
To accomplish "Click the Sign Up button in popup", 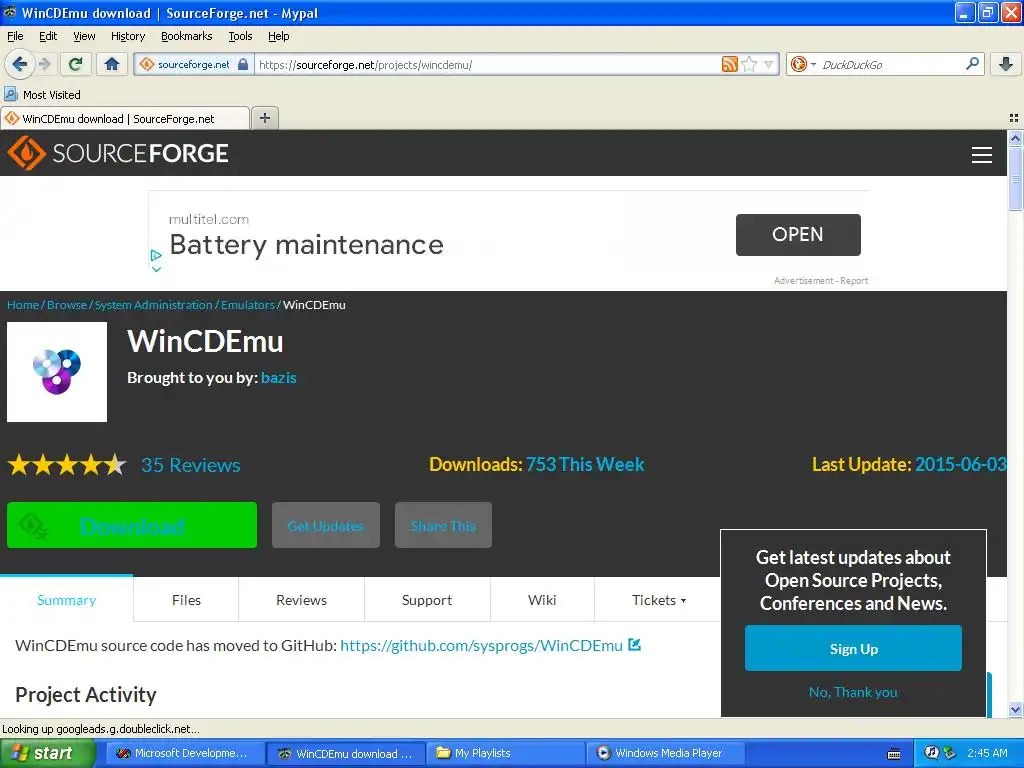I will pos(853,648).
